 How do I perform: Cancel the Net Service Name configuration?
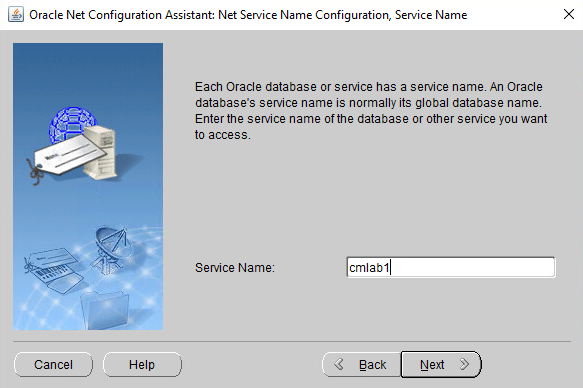click(54, 365)
